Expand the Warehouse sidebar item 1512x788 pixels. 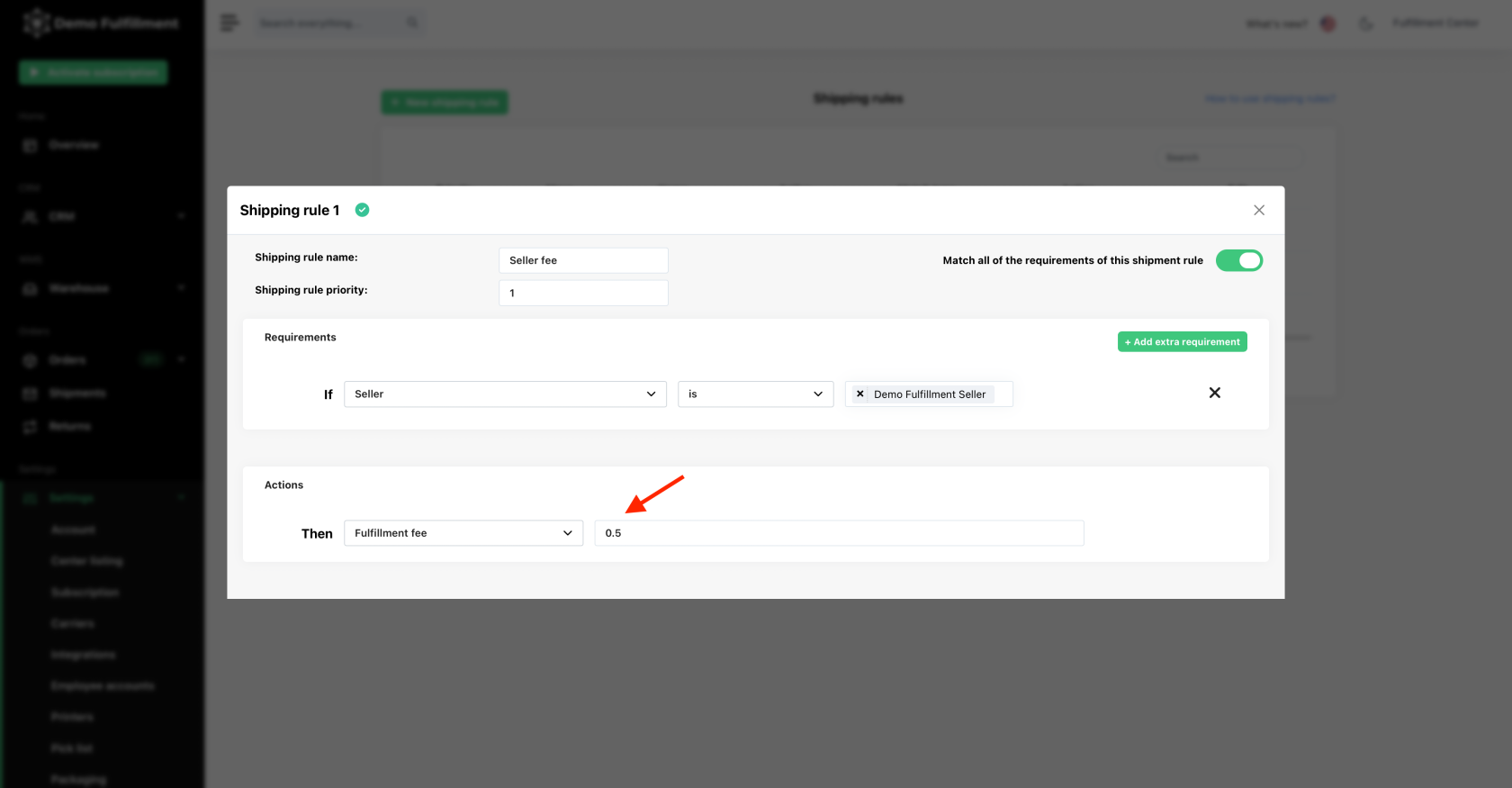pos(103,288)
